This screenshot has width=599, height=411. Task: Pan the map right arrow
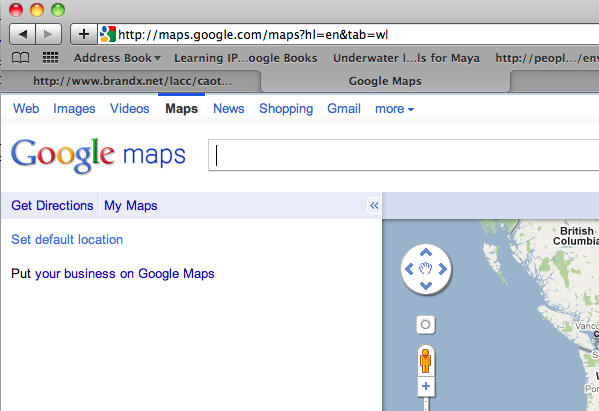442,269
